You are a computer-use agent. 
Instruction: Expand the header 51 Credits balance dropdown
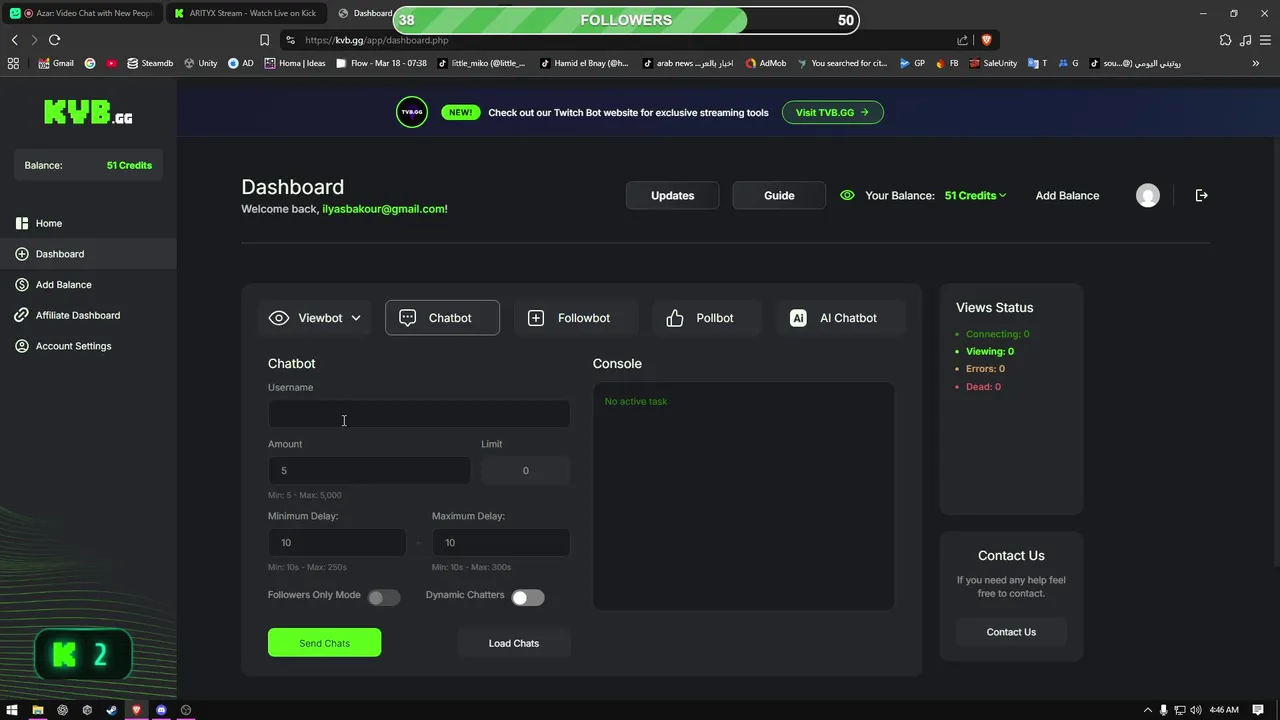[x=975, y=196]
